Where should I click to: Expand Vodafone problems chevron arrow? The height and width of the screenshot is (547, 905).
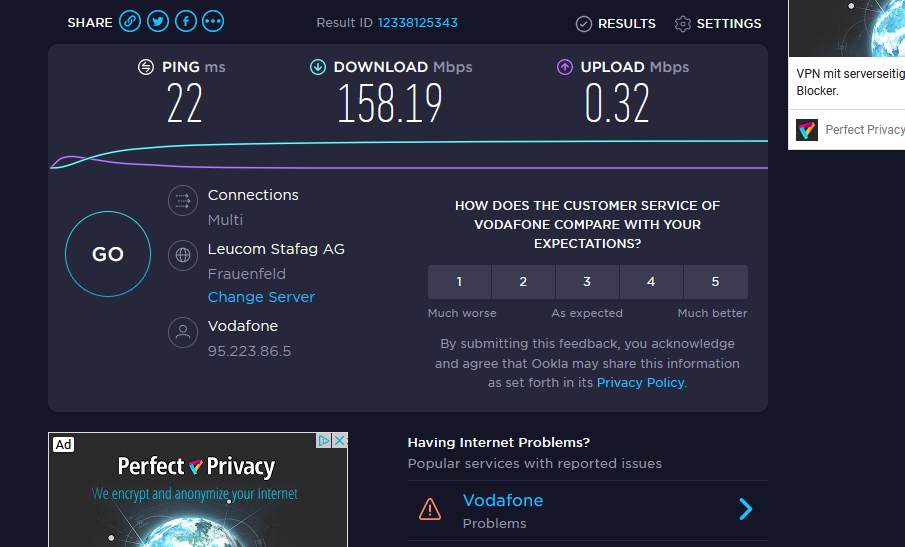point(746,509)
